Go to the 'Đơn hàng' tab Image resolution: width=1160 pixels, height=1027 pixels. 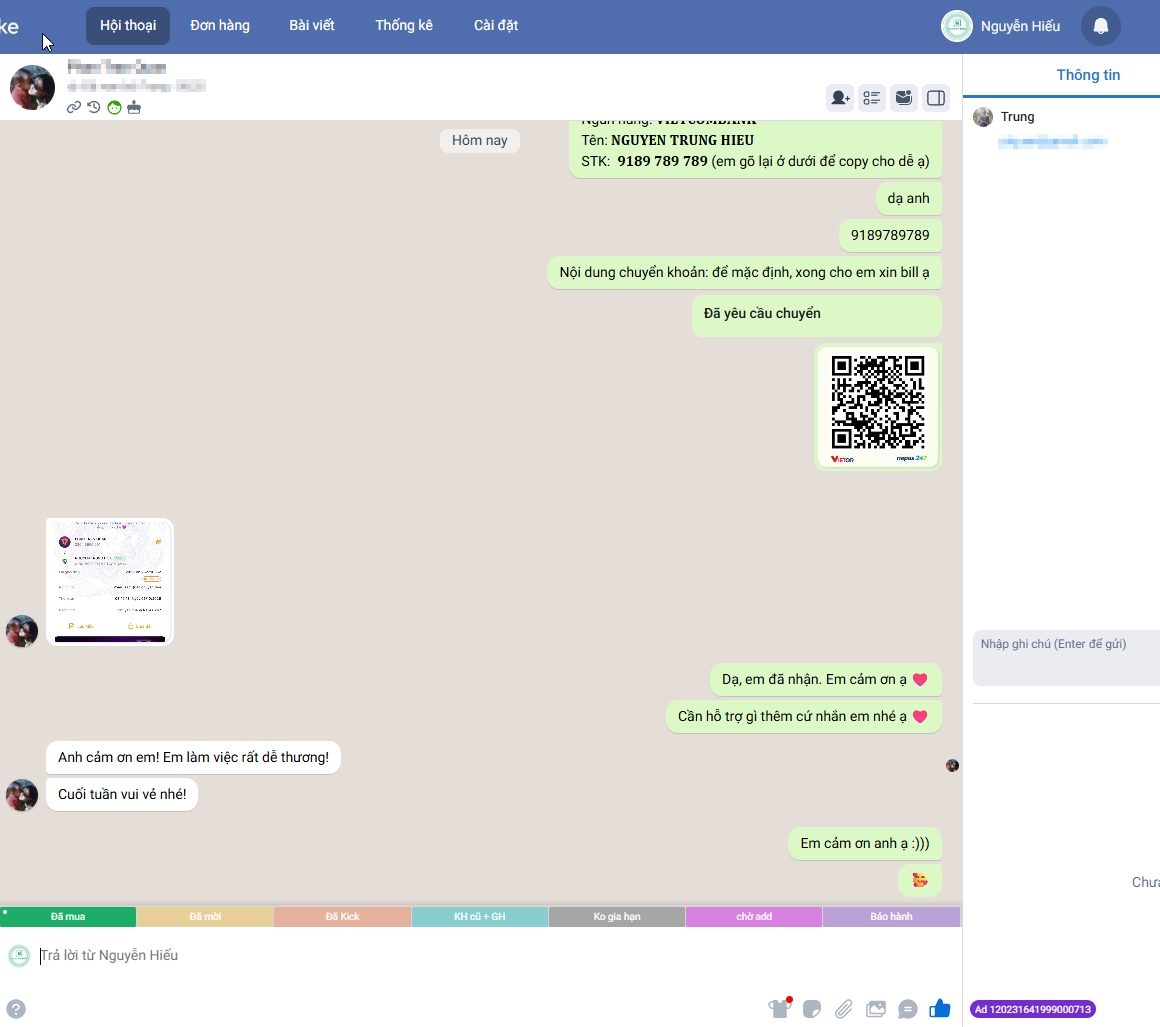[x=220, y=26]
